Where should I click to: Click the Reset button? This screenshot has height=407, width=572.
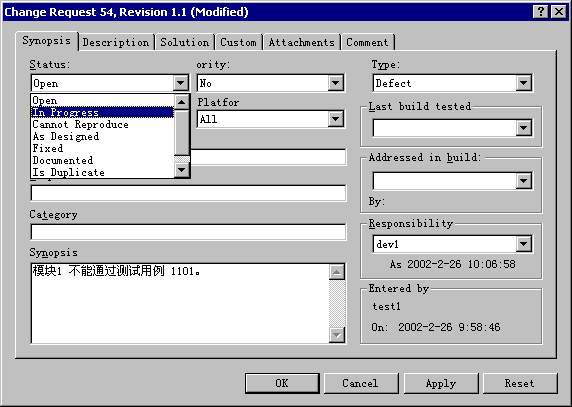pos(520,383)
